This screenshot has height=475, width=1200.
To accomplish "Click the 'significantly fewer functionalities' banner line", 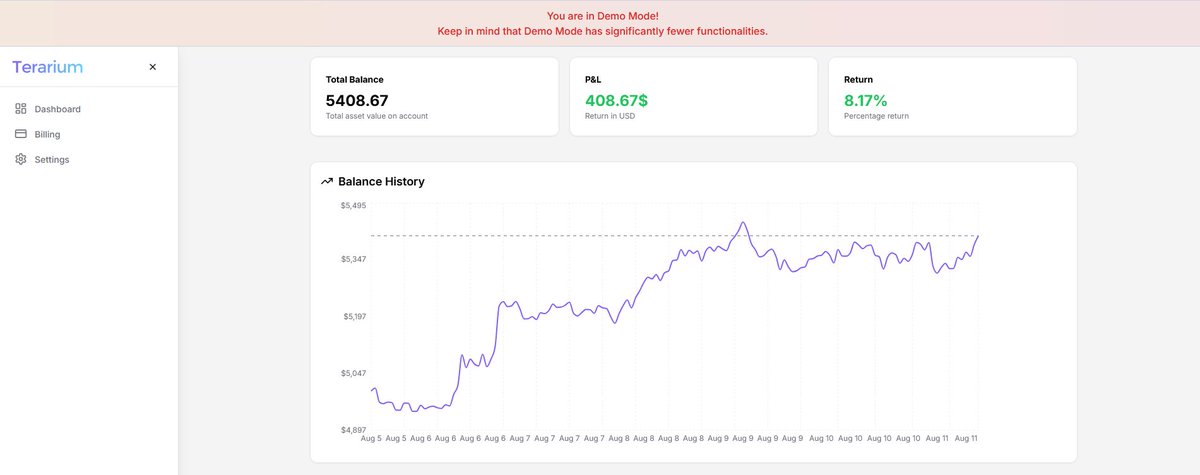I will (603, 31).
